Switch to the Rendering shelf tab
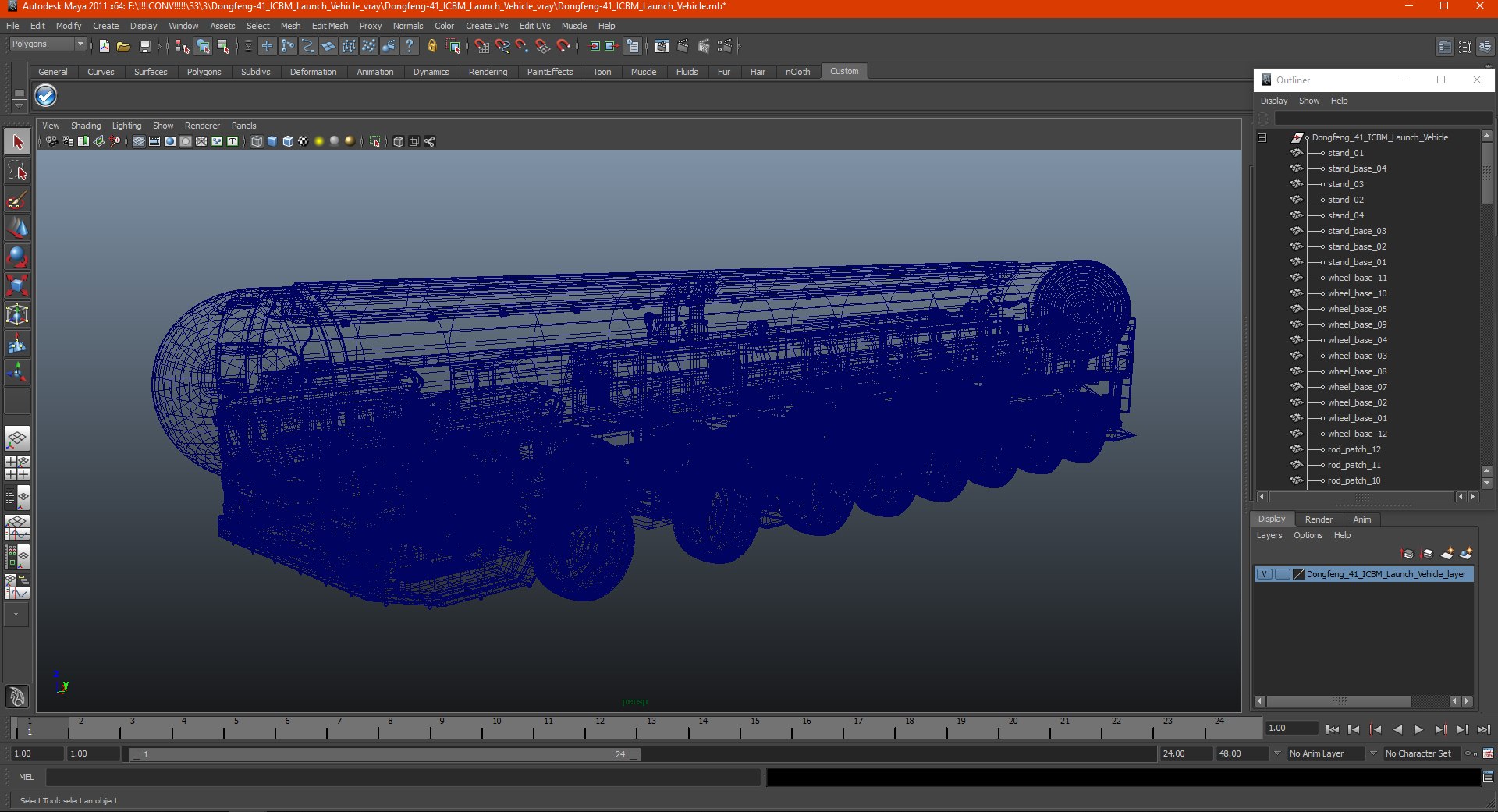 pyautogui.click(x=488, y=72)
